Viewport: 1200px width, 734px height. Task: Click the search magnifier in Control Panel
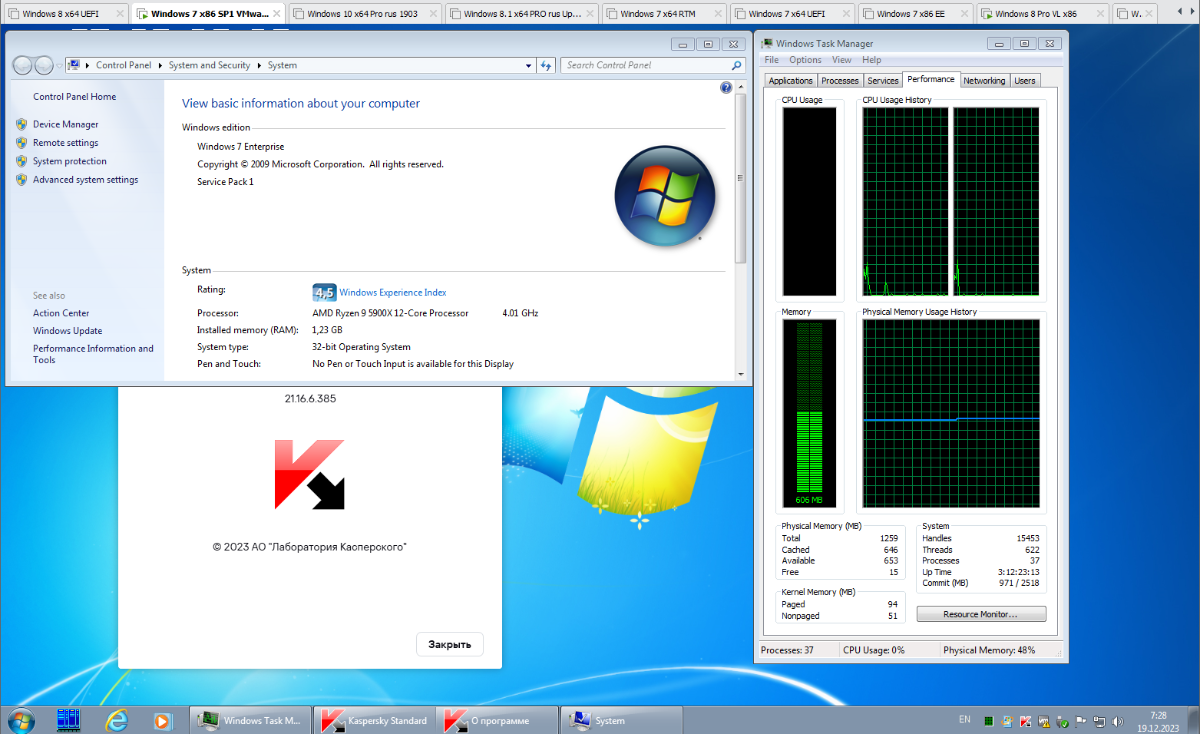point(737,65)
